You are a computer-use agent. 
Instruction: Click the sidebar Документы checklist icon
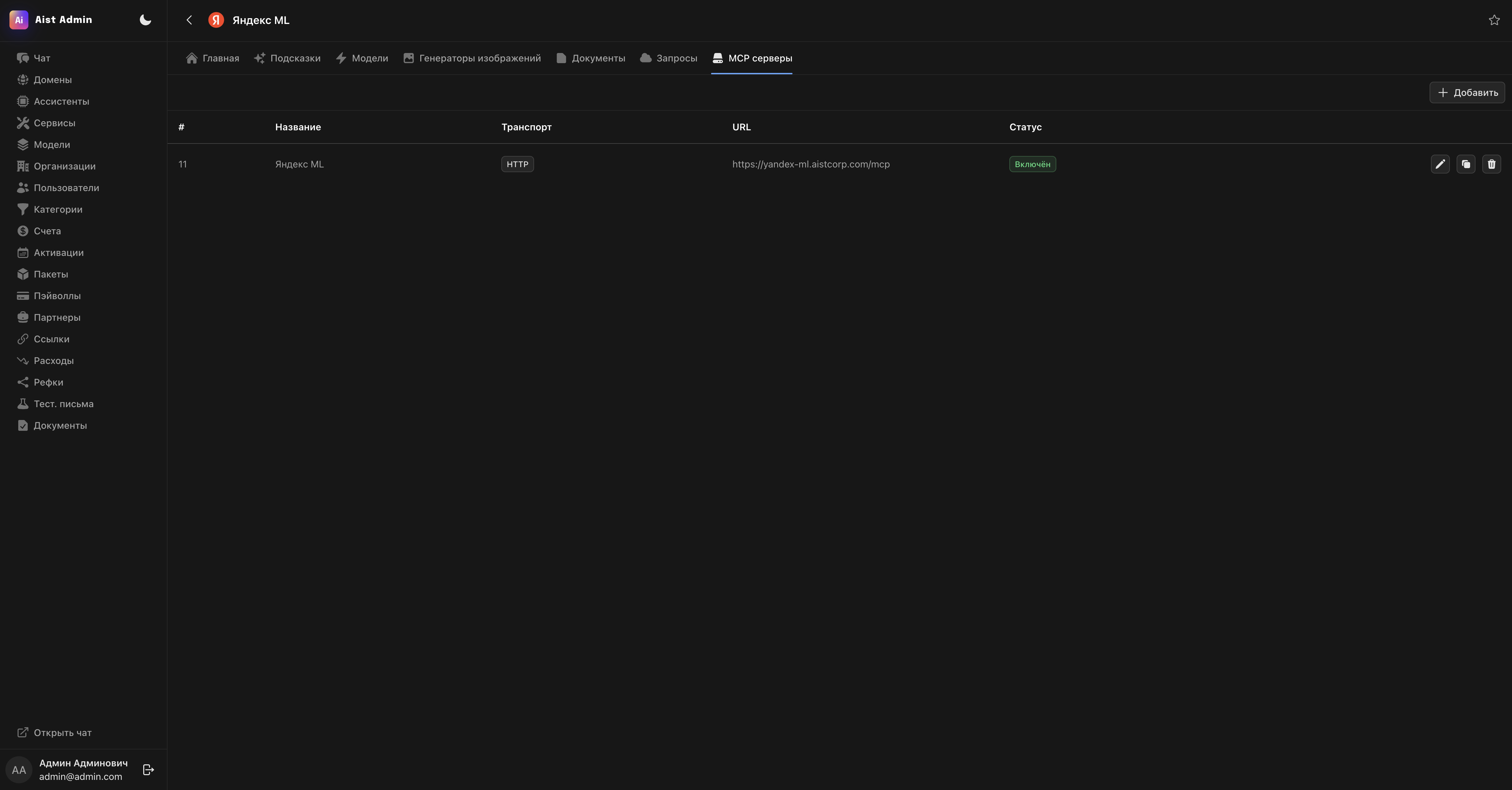[23, 426]
